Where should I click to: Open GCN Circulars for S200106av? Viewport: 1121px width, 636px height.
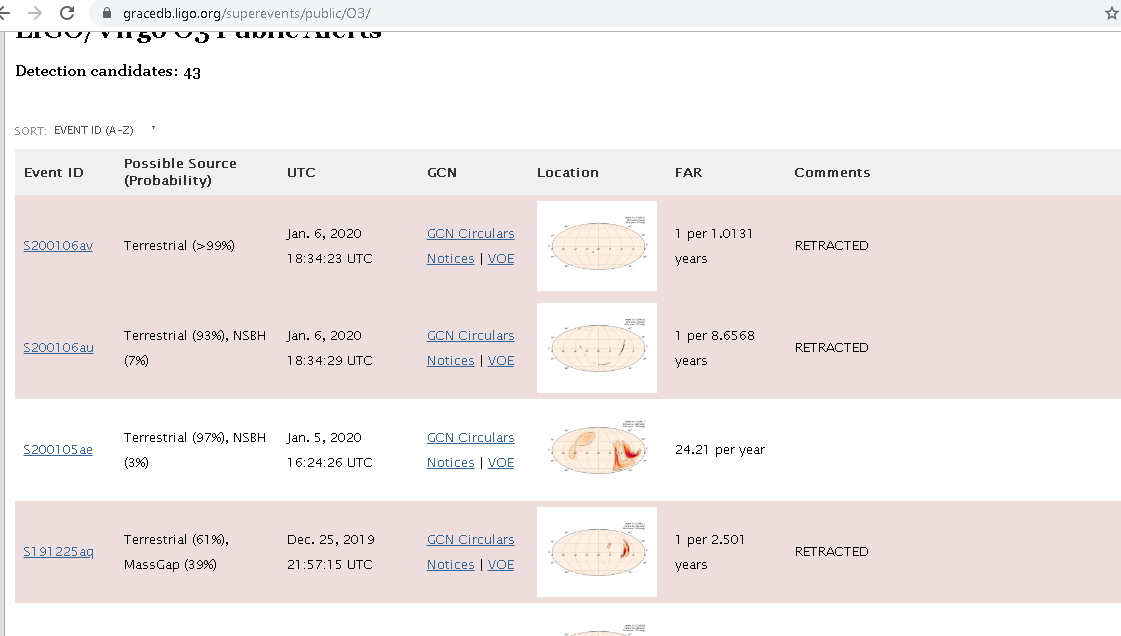pos(470,234)
